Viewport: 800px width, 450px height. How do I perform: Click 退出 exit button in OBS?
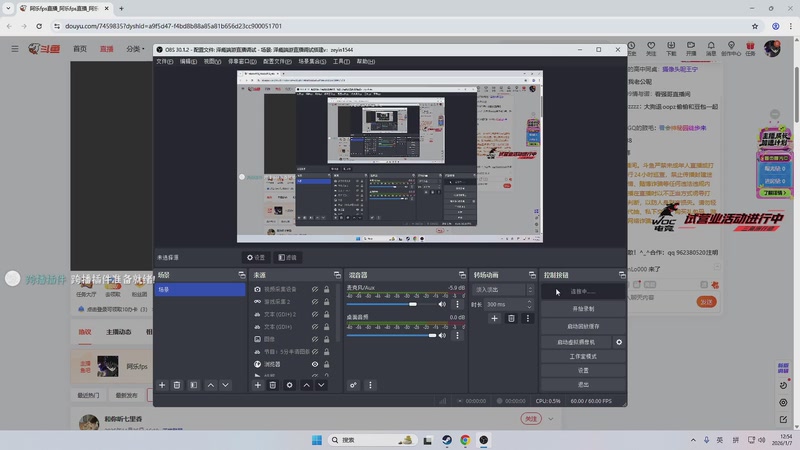pos(583,385)
